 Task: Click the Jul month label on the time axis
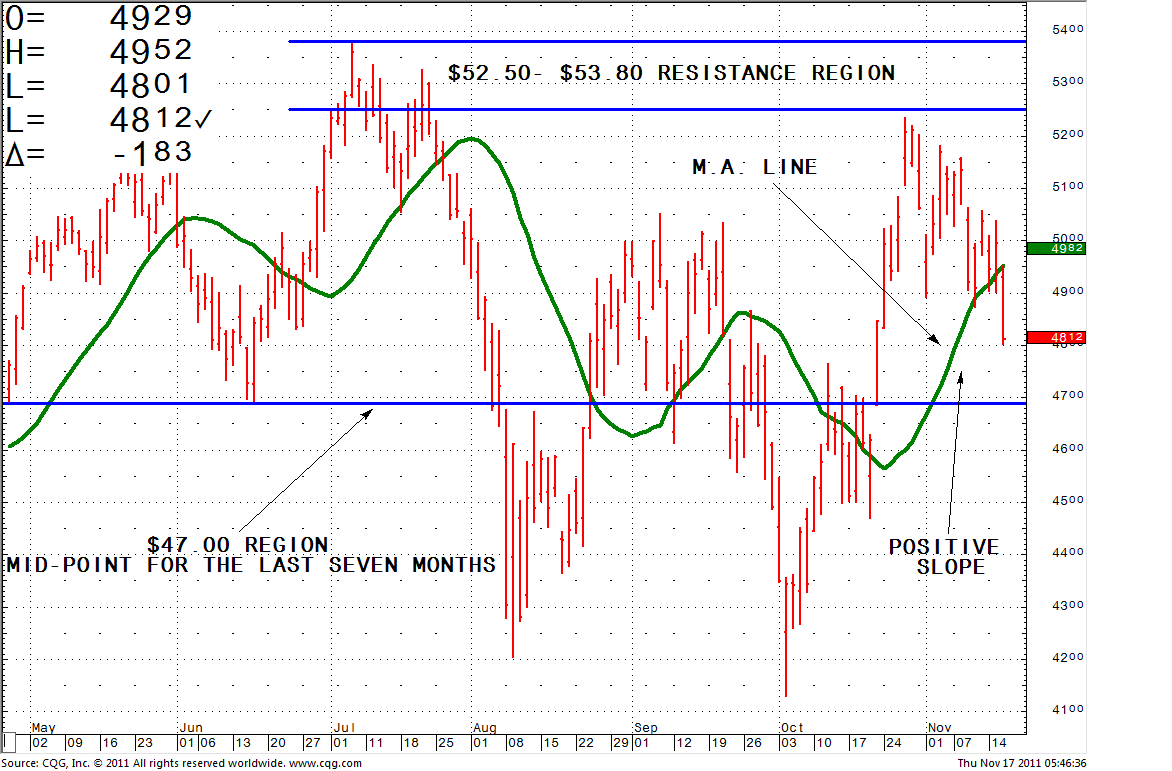pos(343,726)
